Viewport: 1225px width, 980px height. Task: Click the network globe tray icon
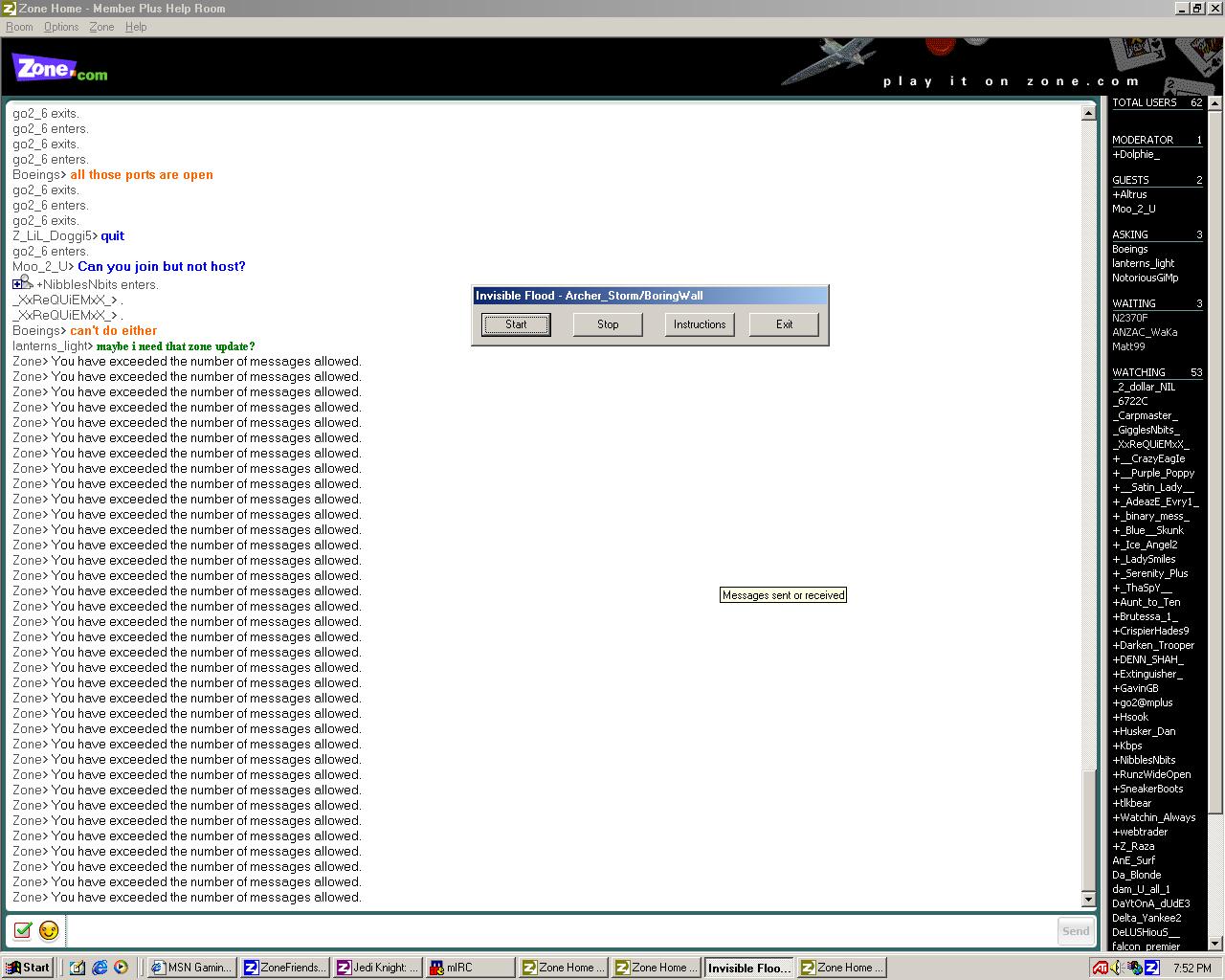tap(1135, 968)
